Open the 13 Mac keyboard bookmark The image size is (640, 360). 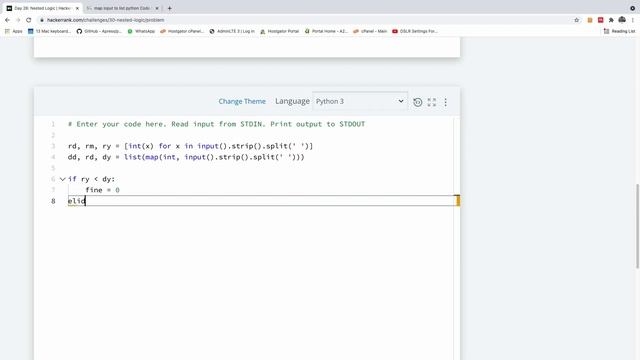49,31
